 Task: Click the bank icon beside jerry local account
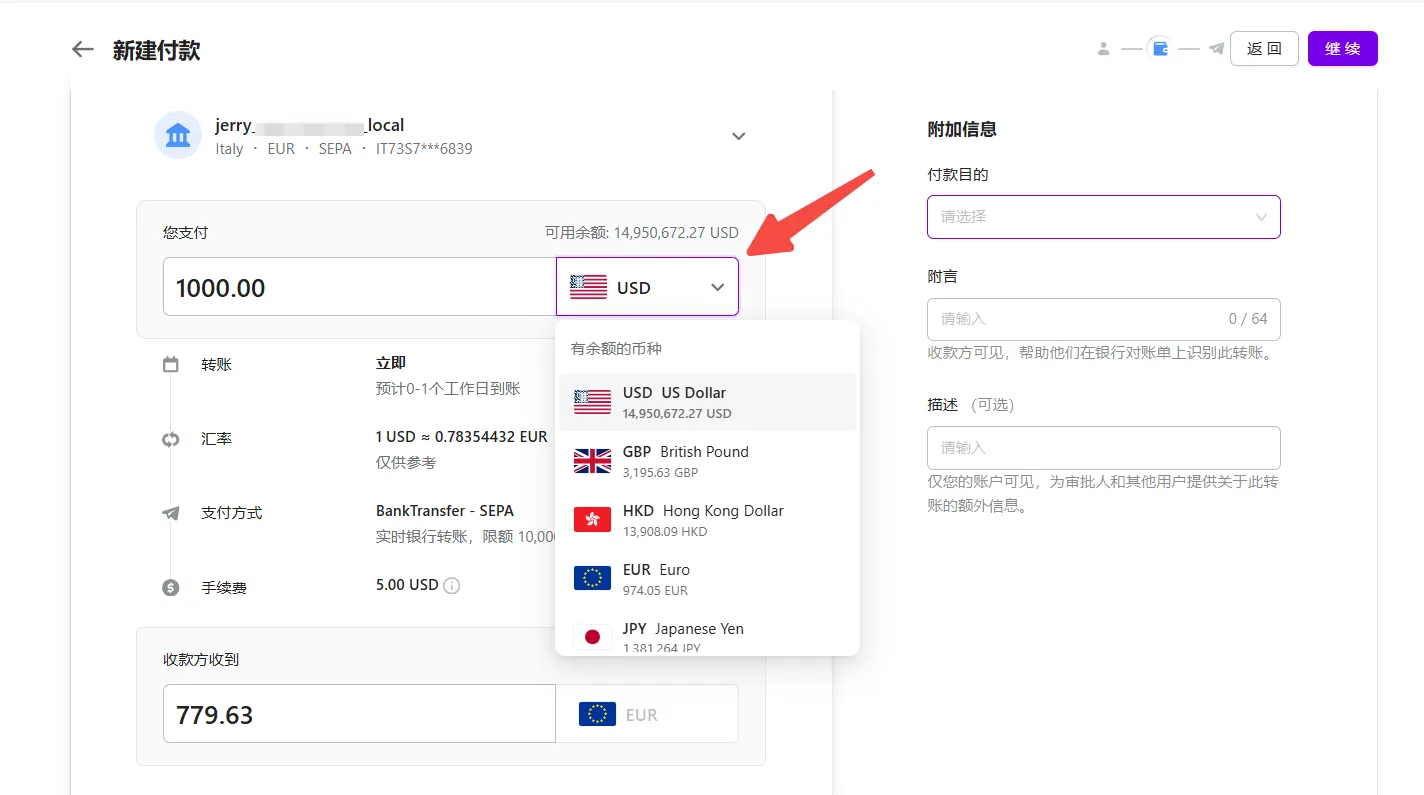click(x=178, y=135)
